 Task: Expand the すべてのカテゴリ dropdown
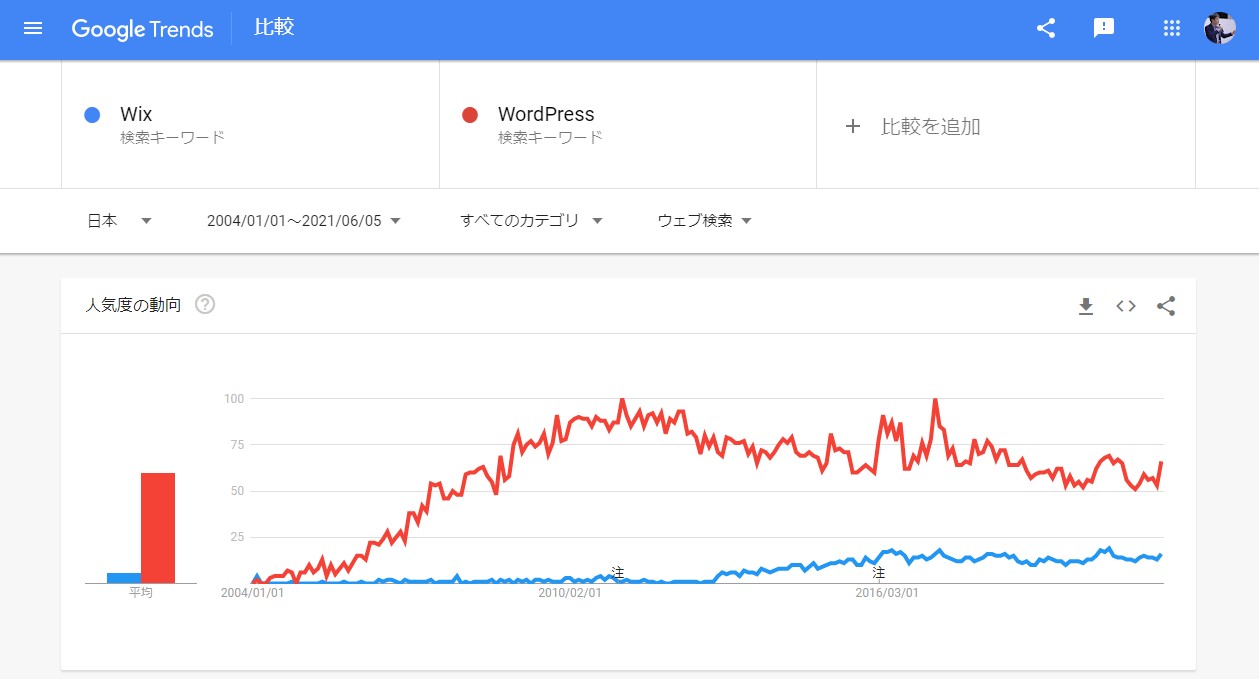coord(531,221)
